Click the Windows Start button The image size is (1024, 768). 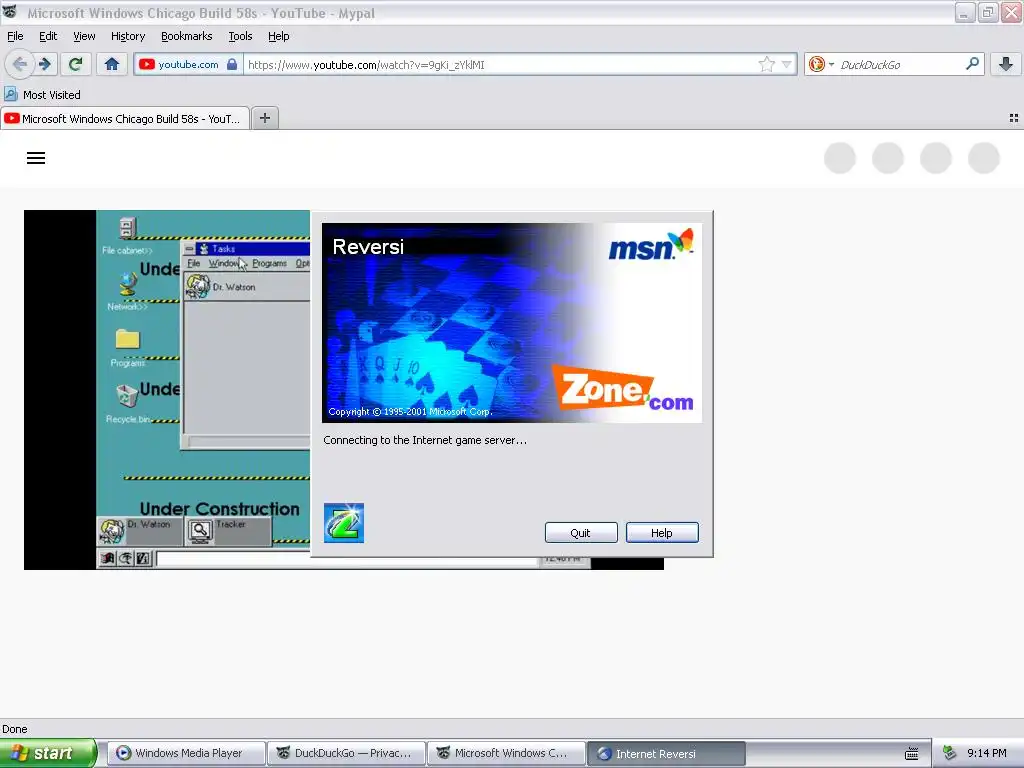[47, 753]
